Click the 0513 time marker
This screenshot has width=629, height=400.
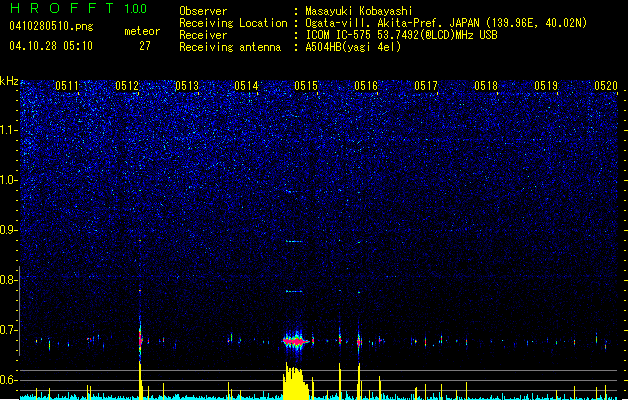coord(187,86)
